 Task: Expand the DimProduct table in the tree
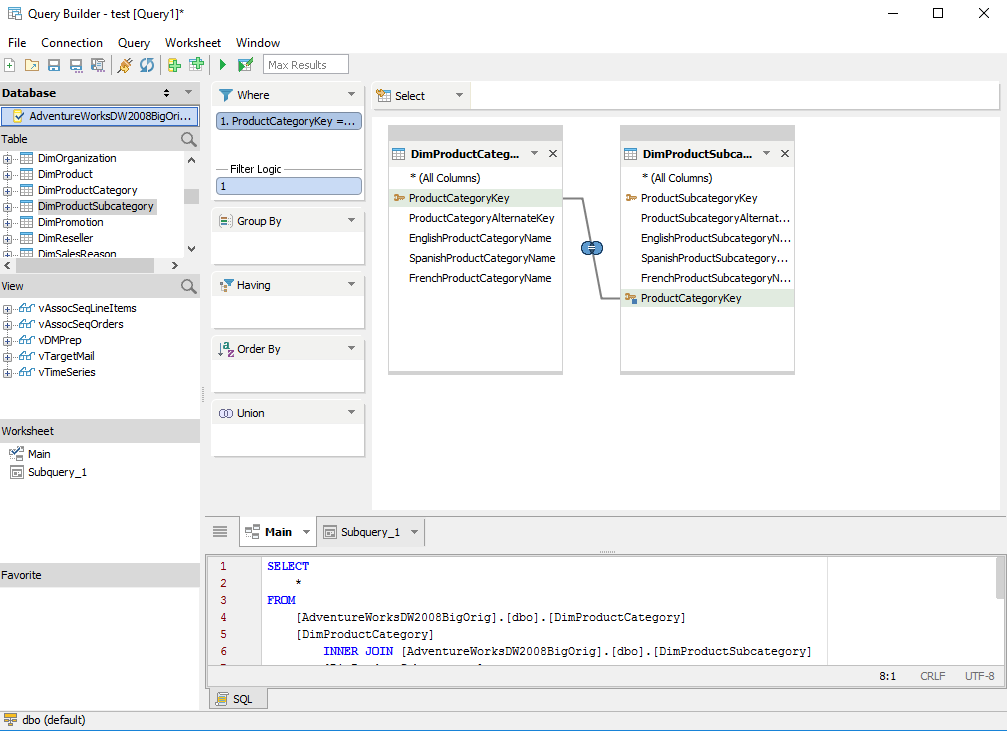(x=9, y=173)
